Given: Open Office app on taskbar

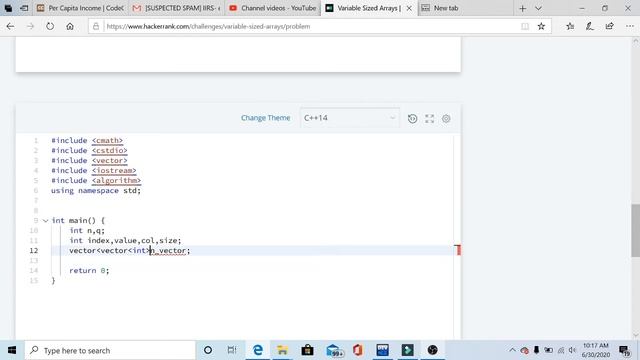Looking at the screenshot, I should [x=358, y=350].
